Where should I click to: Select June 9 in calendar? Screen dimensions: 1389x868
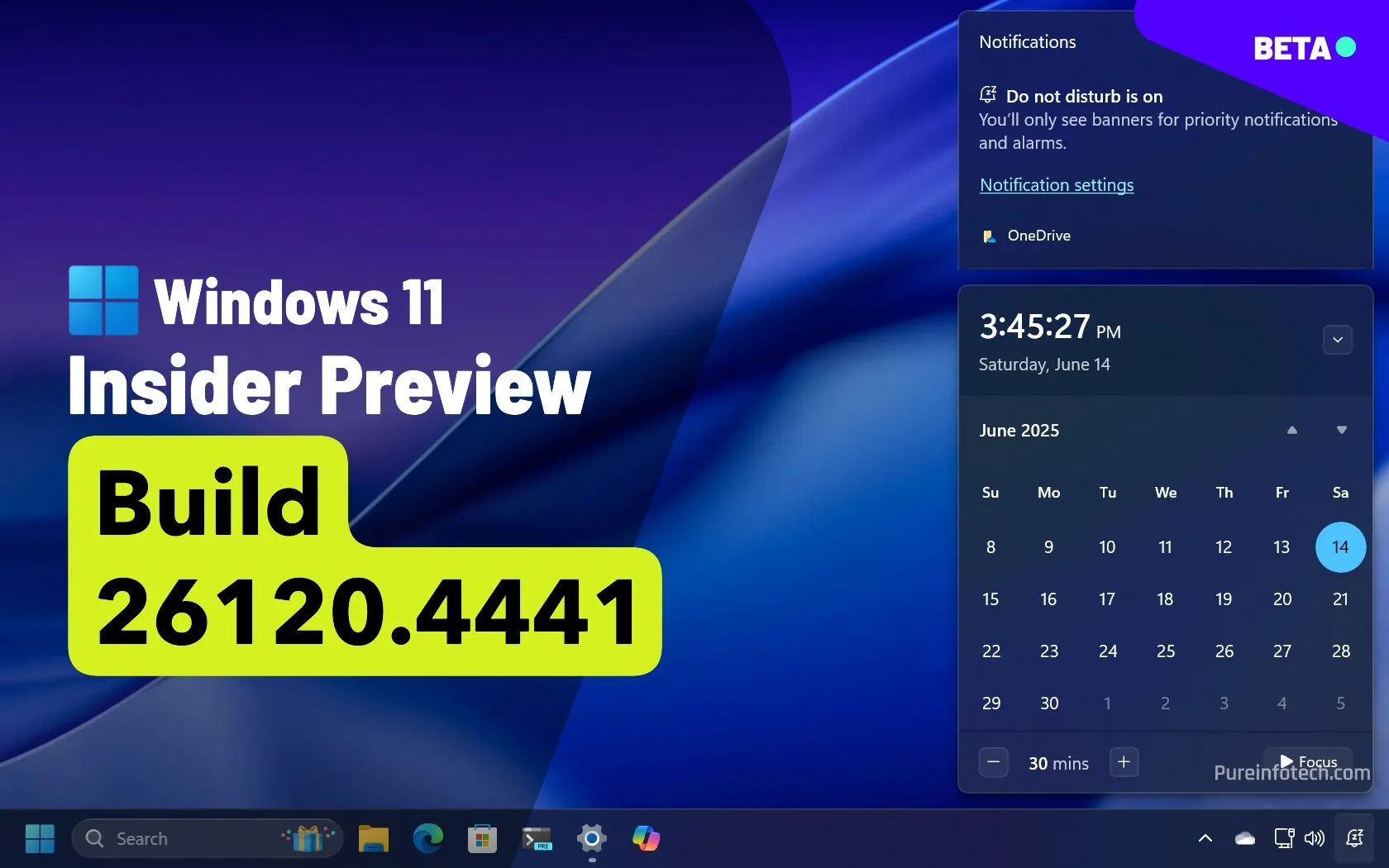point(1049,547)
